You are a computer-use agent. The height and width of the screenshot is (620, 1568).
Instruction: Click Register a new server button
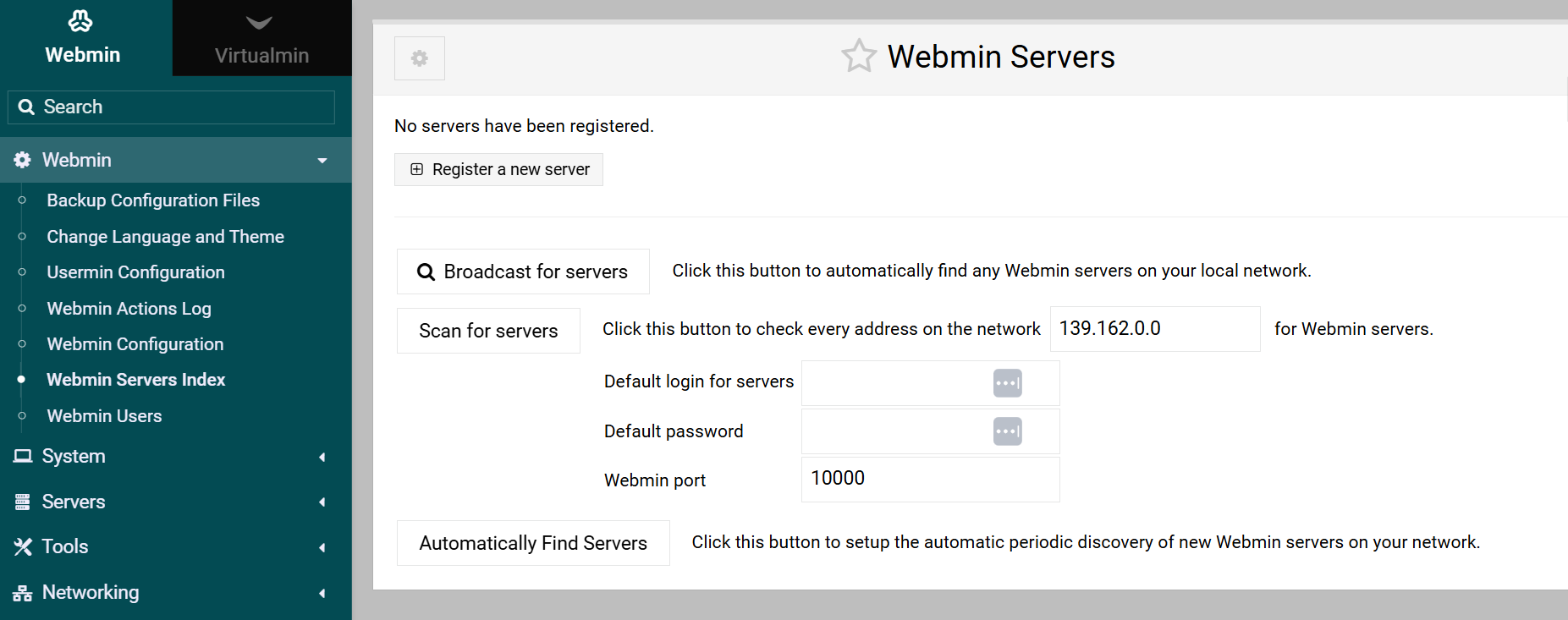pyautogui.click(x=498, y=170)
